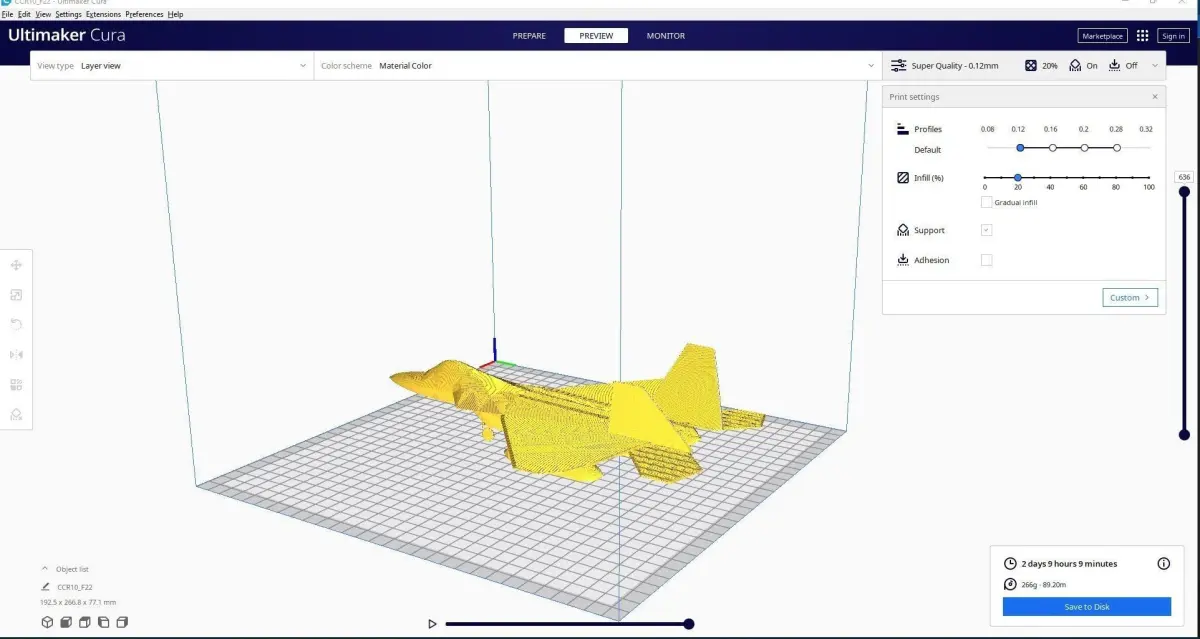This screenshot has height=639, width=1200.
Task: Play the layer simulation
Action: [x=432, y=624]
